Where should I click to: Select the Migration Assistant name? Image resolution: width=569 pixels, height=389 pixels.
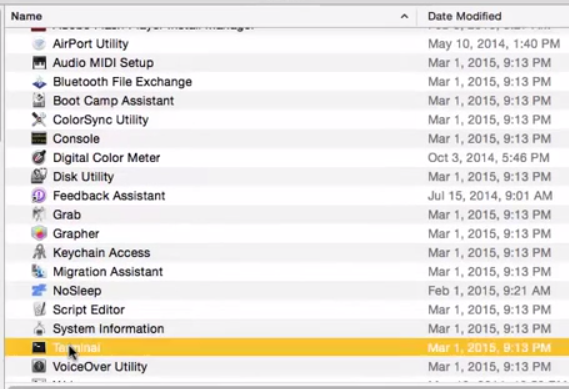(108, 272)
